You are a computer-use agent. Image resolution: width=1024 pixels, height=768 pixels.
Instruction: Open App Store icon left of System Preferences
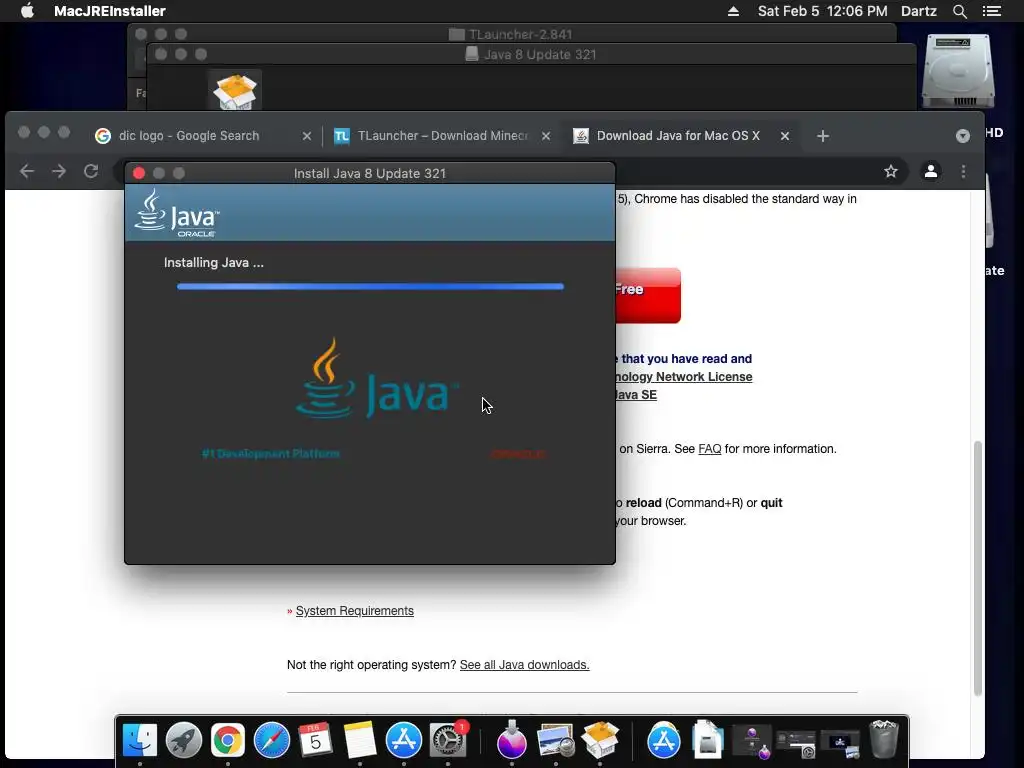pyautogui.click(x=404, y=740)
